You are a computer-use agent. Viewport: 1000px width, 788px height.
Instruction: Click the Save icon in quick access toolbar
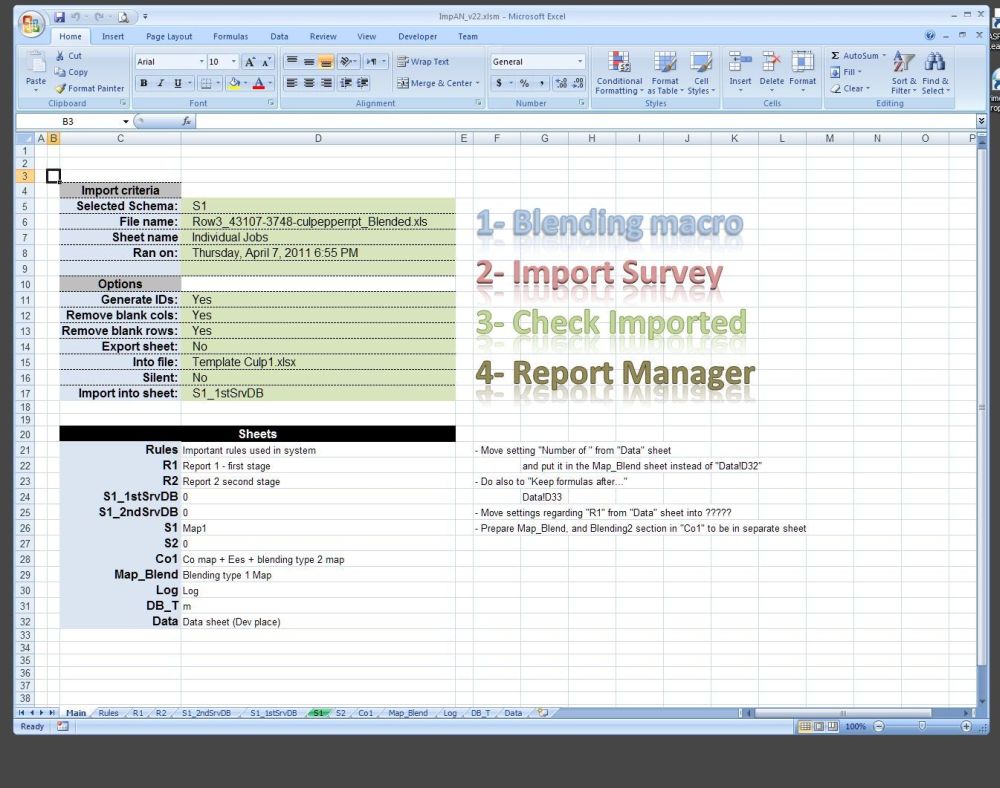[60, 17]
